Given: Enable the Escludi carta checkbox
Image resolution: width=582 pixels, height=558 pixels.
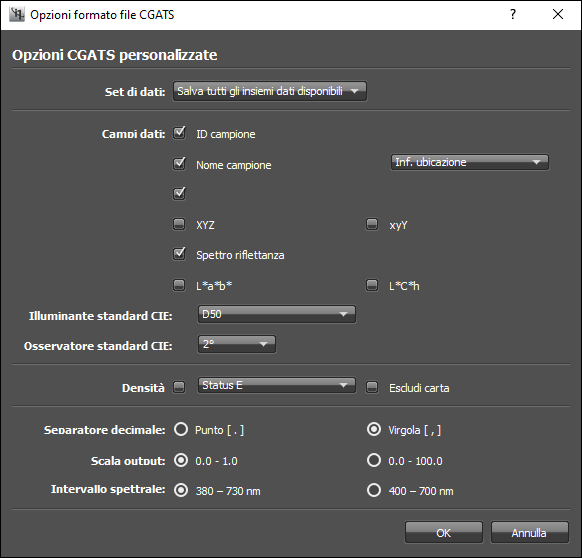Looking at the screenshot, I should pos(372,387).
